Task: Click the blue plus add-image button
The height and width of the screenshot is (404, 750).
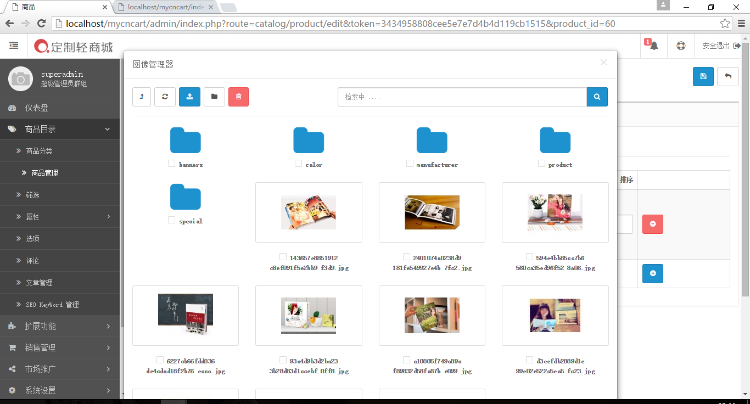Action: pos(652,273)
